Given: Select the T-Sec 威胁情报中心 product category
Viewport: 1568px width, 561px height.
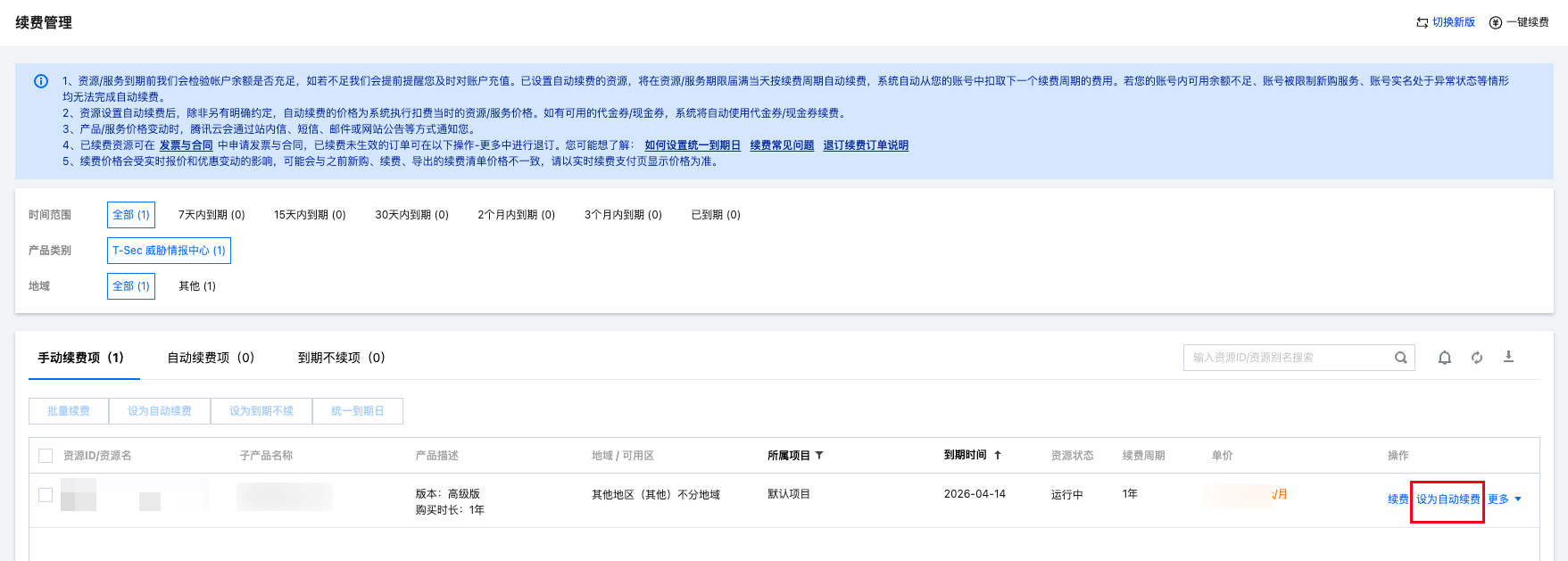Looking at the screenshot, I should pyautogui.click(x=169, y=251).
